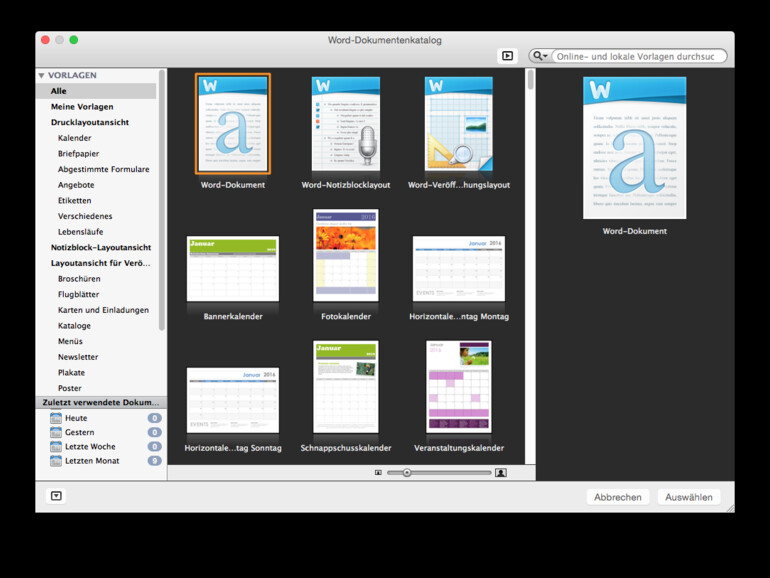Click the green zoom window button
The image size is (770, 578).
74,40
